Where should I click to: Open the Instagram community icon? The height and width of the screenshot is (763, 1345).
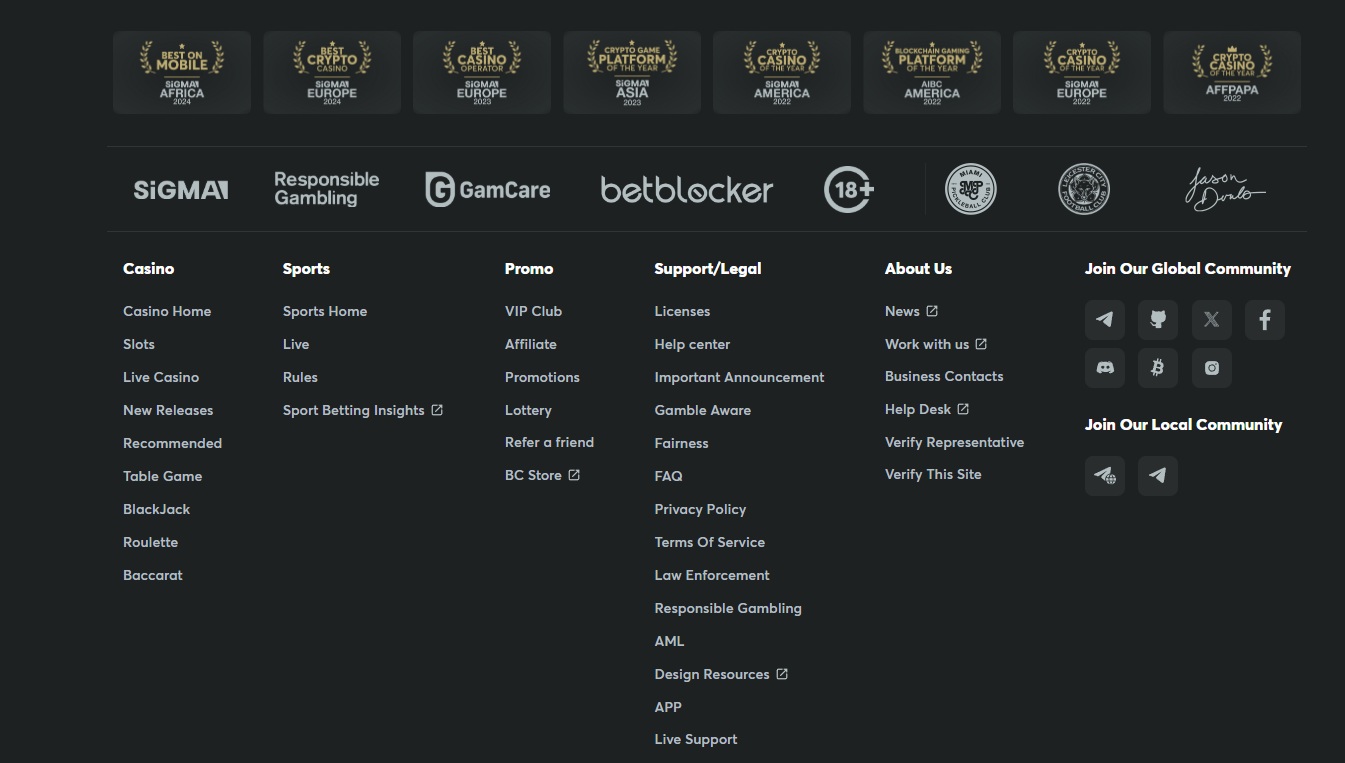pos(1211,368)
